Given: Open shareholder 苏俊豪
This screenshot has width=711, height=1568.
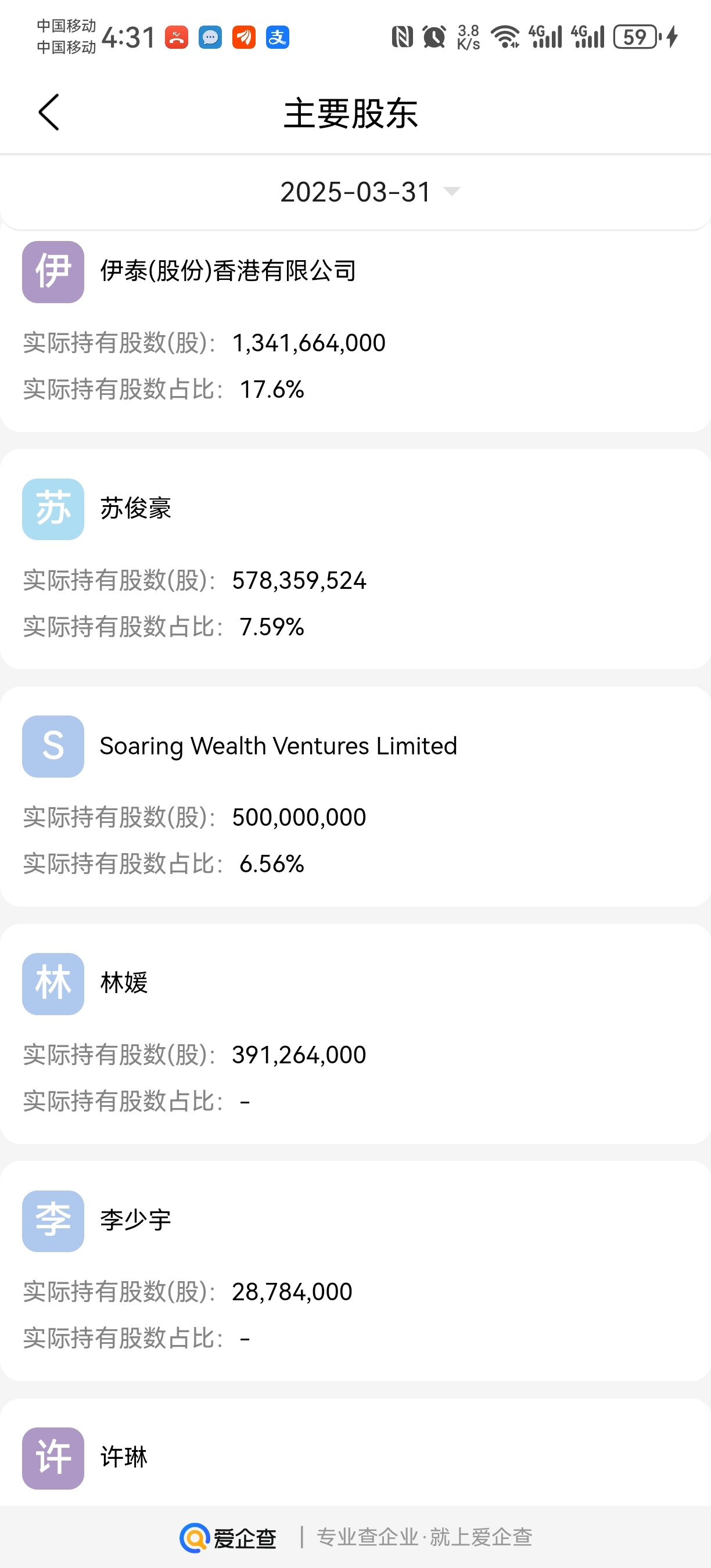Looking at the screenshot, I should point(136,508).
